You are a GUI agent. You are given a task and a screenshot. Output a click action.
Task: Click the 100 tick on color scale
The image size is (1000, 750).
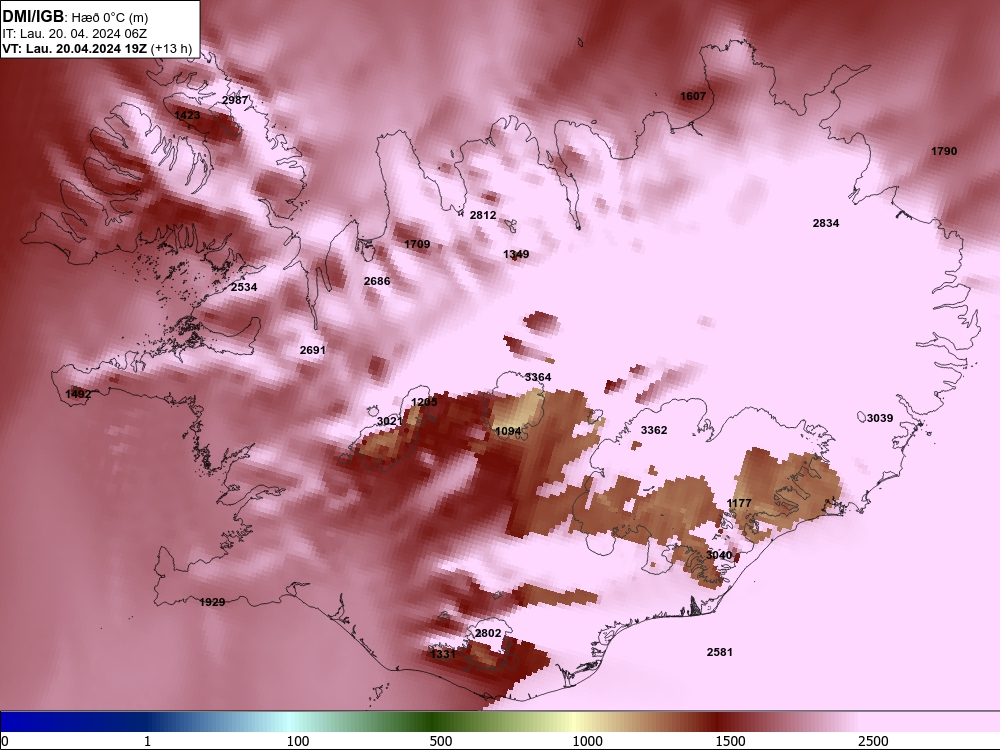click(298, 741)
